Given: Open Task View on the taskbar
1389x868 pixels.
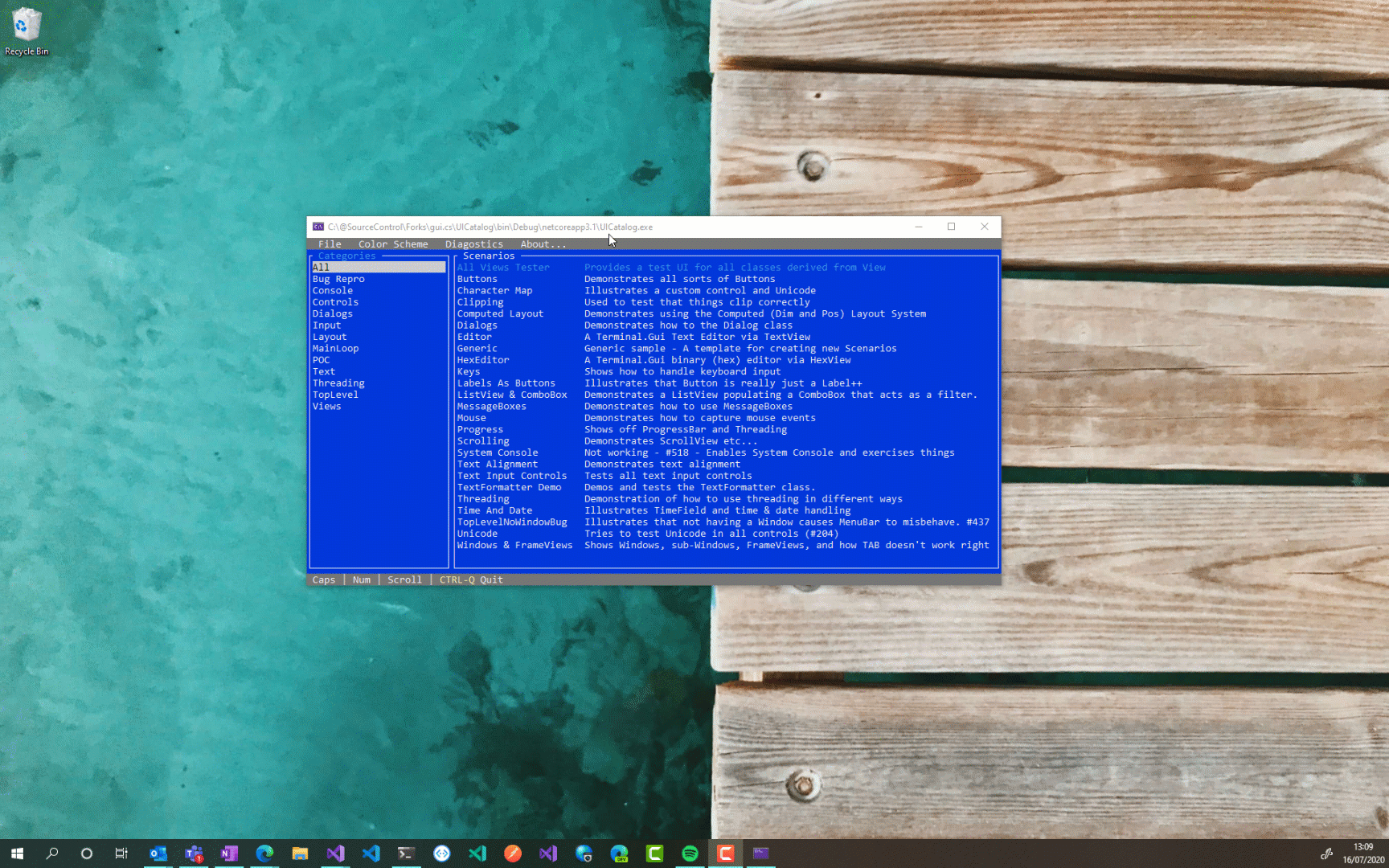Looking at the screenshot, I should pyautogui.click(x=121, y=854).
